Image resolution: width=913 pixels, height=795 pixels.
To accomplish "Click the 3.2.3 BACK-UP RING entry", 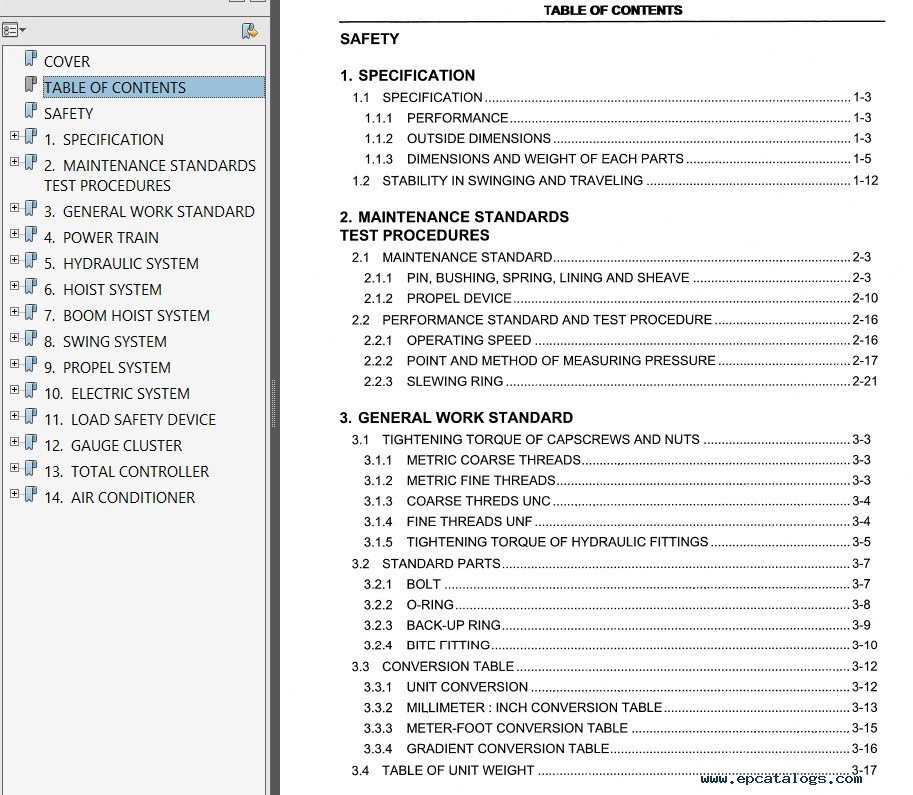I will [617, 626].
